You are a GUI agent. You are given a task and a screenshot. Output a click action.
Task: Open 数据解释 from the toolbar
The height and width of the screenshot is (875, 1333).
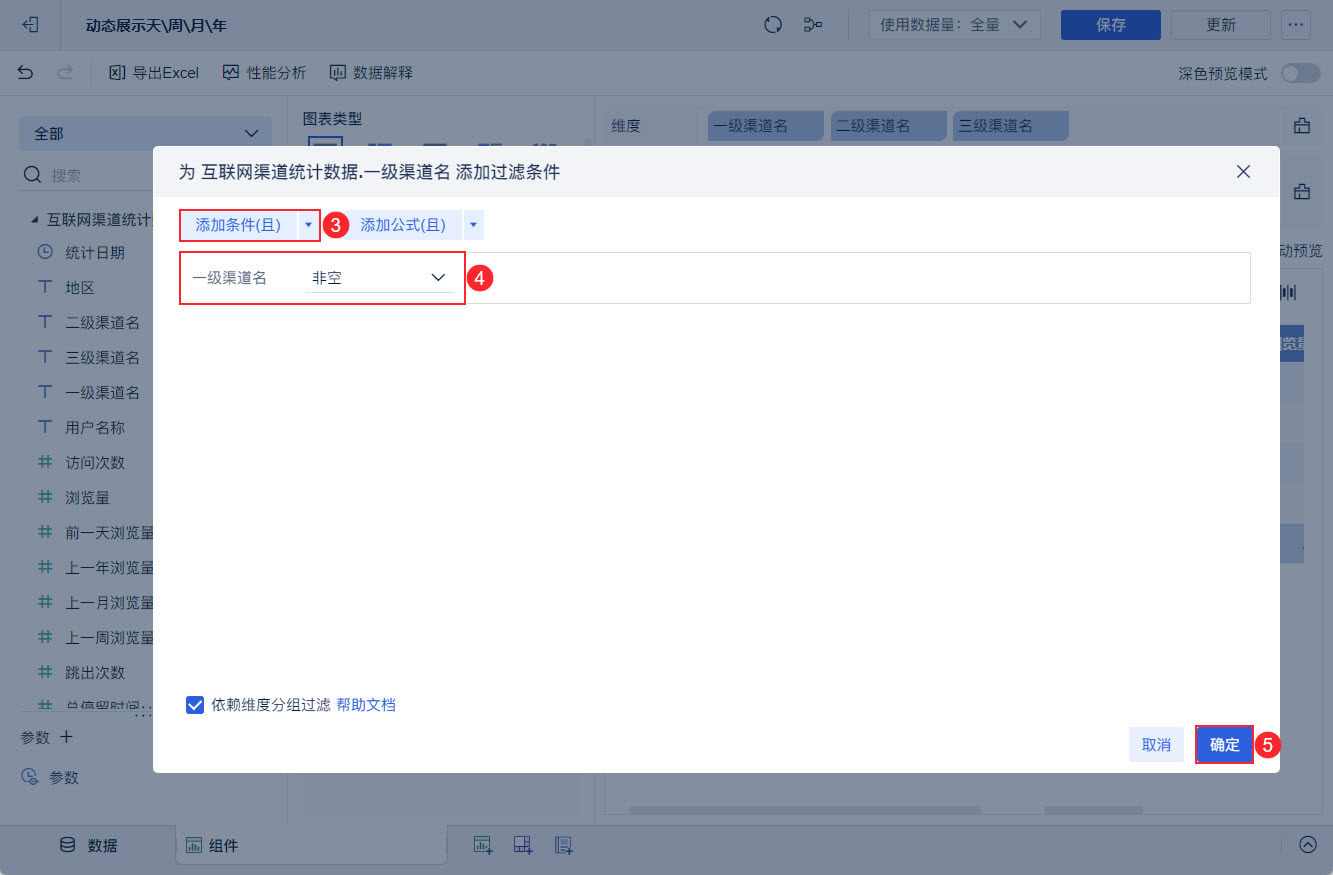[x=371, y=72]
